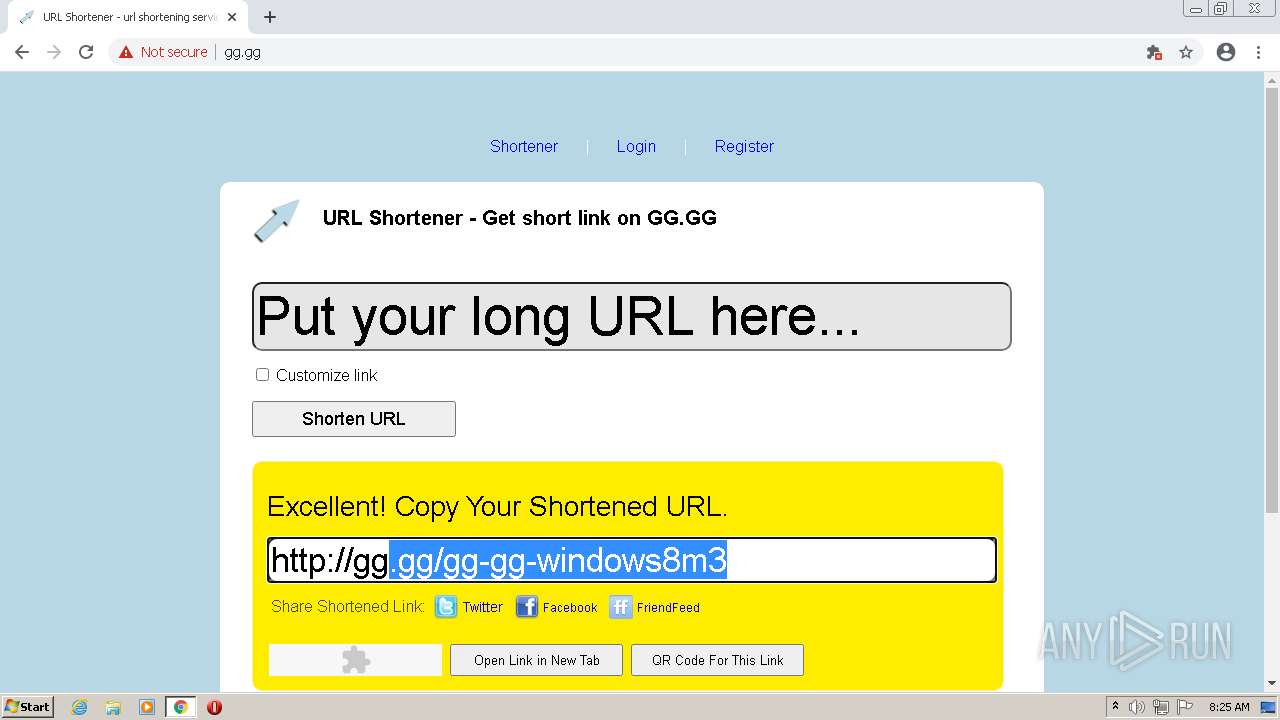
Task: Click the taskbar clock showing 8:25 AM
Action: coord(1229,707)
